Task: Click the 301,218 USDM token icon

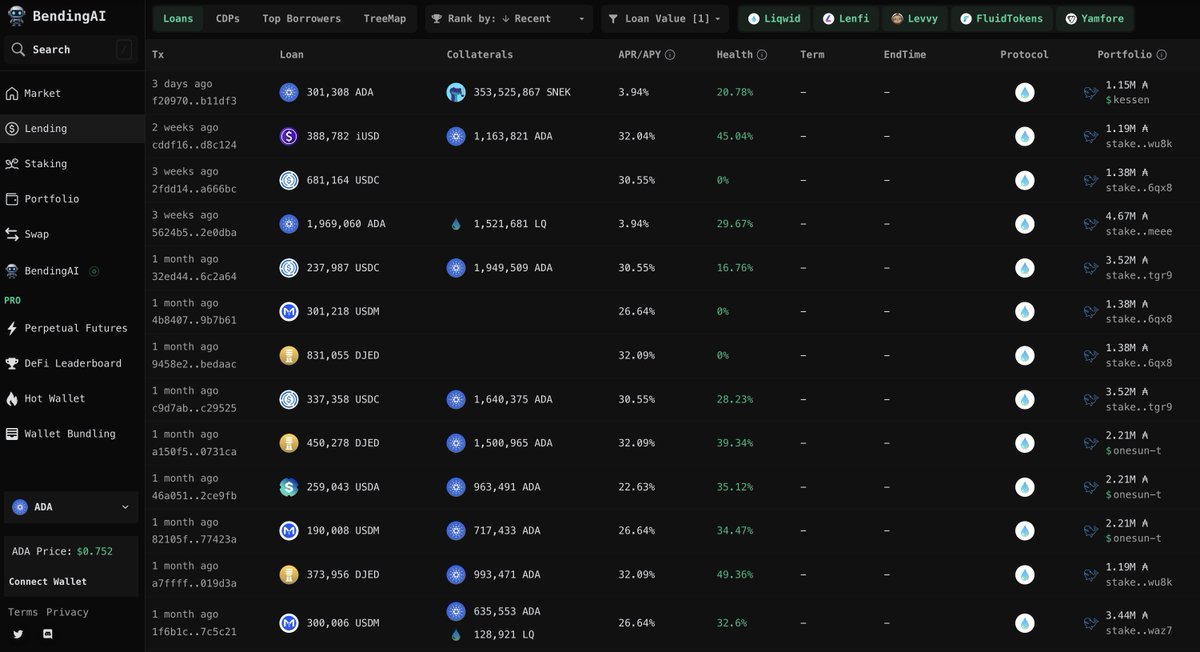Action: pos(289,311)
